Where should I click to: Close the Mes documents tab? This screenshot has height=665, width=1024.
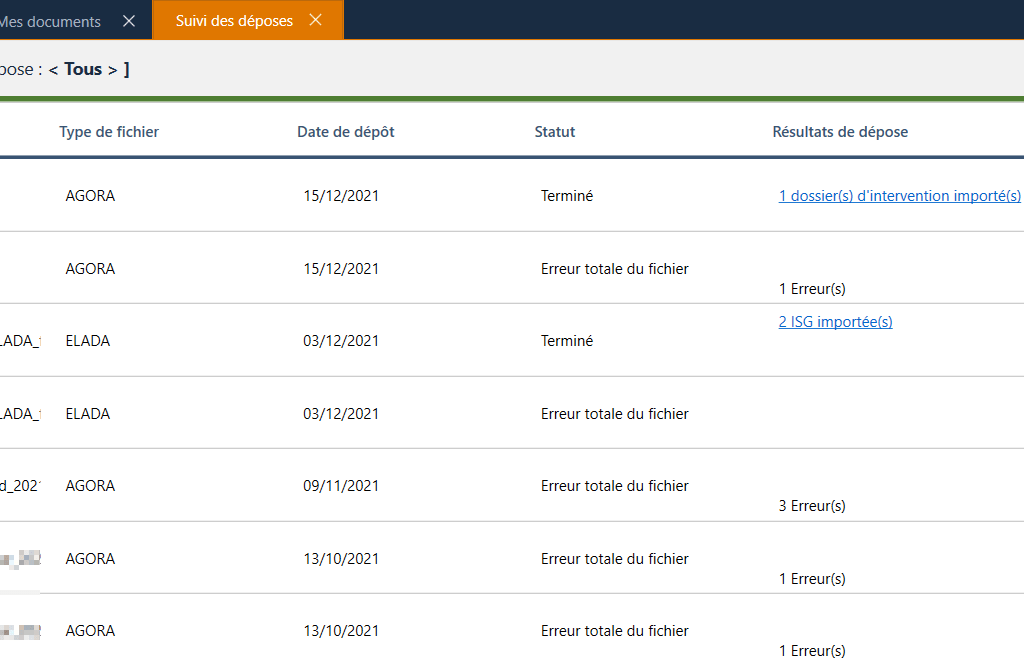pos(128,21)
